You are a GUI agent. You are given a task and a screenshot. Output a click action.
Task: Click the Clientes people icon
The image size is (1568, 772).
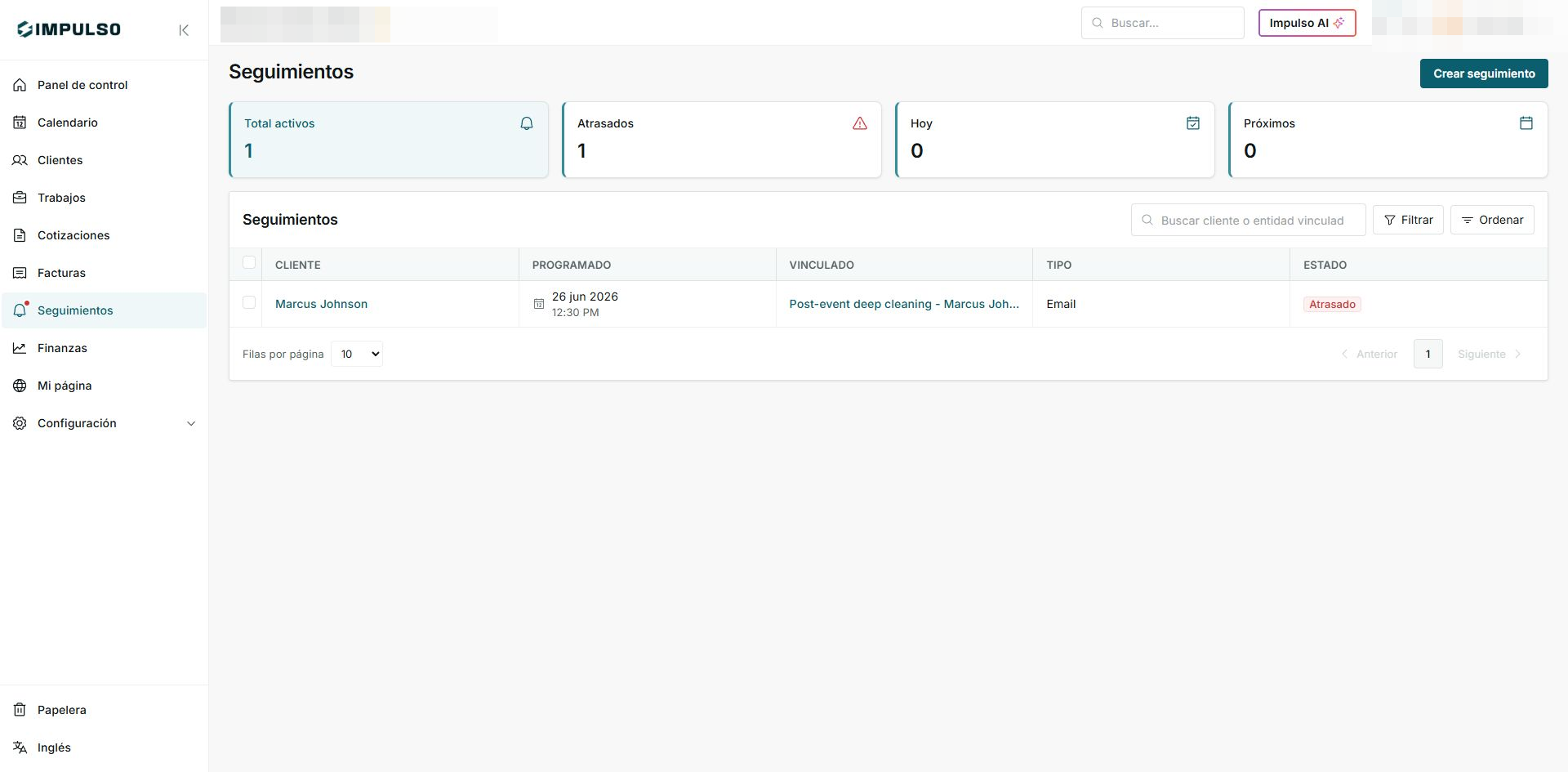(20, 160)
